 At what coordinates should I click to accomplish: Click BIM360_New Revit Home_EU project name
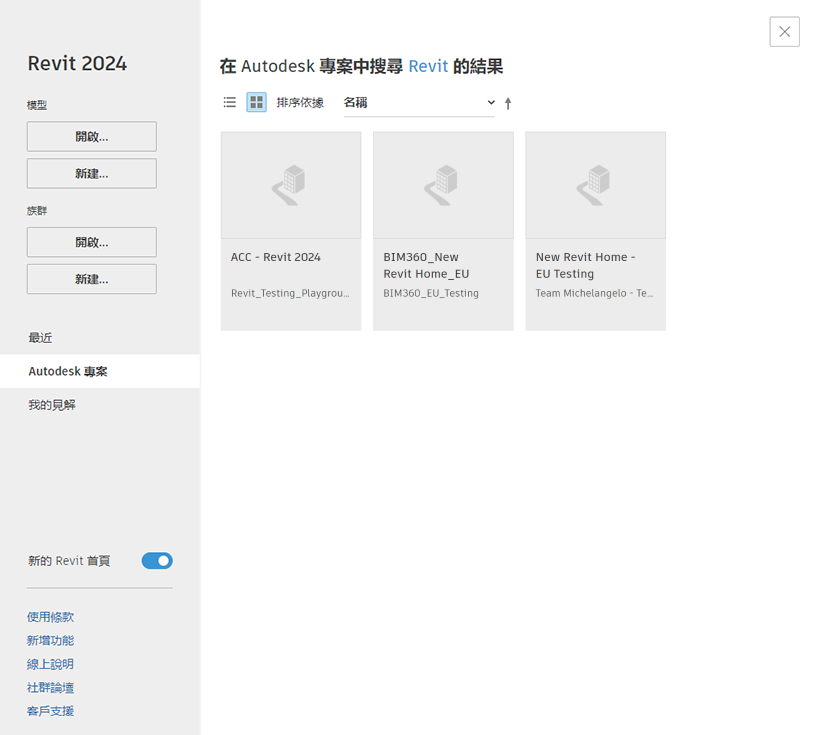point(426,266)
